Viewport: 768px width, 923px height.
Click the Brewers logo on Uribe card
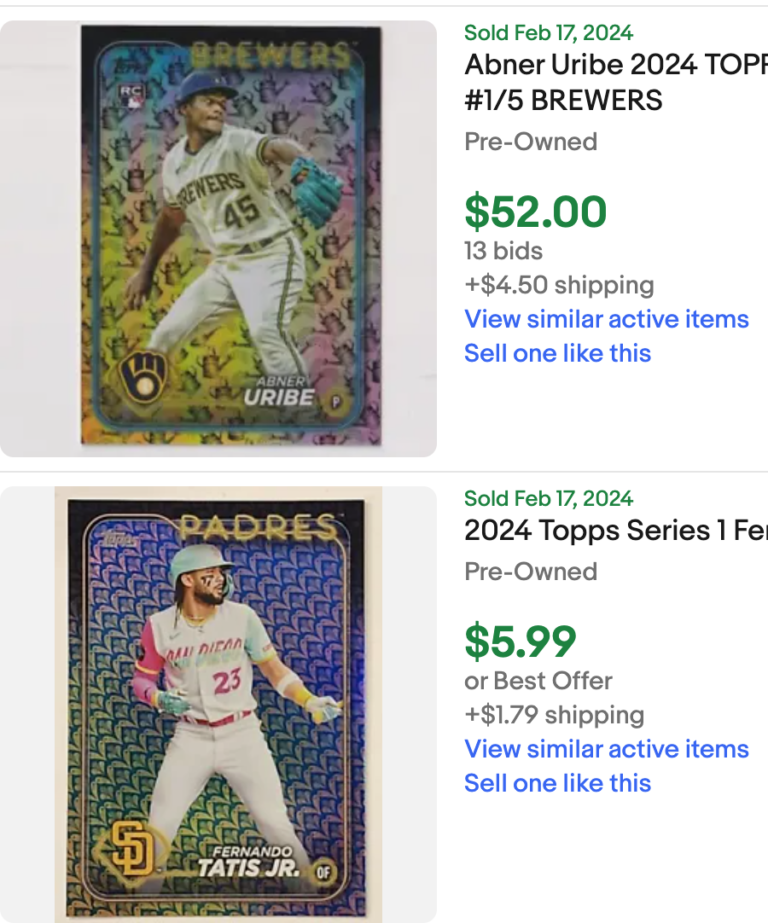pos(144,377)
